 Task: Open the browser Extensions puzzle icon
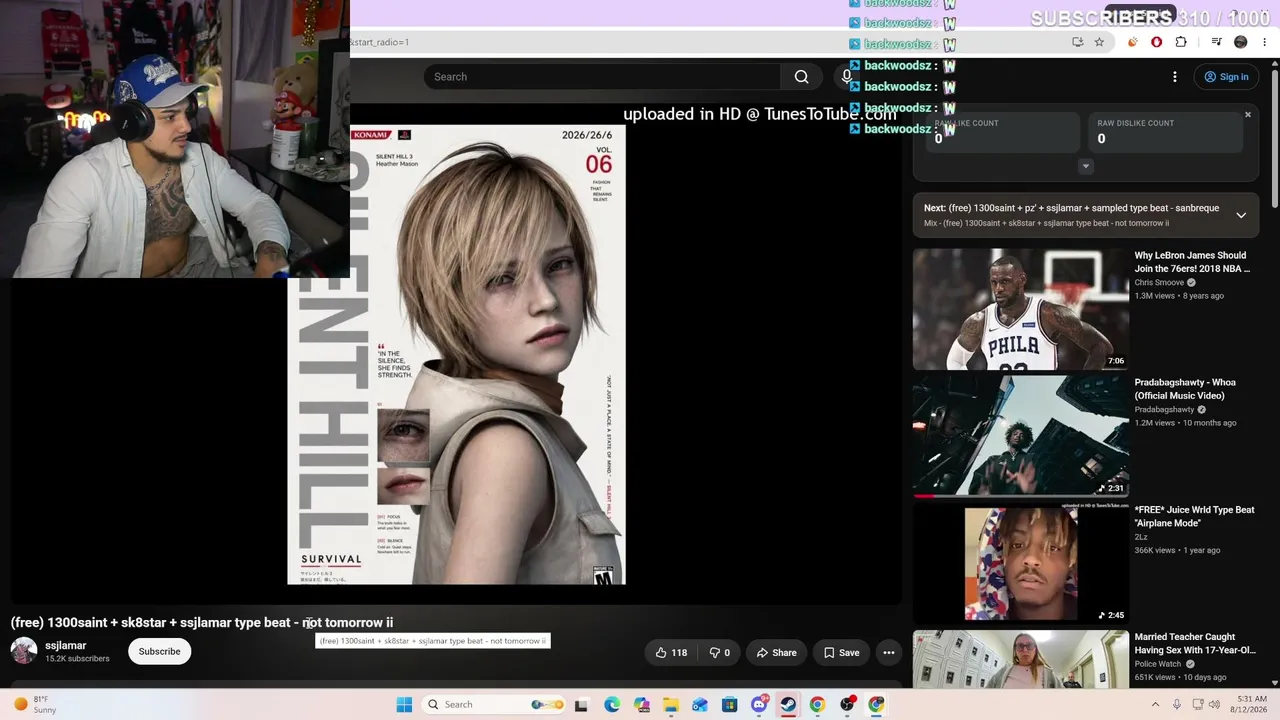click(x=1181, y=42)
